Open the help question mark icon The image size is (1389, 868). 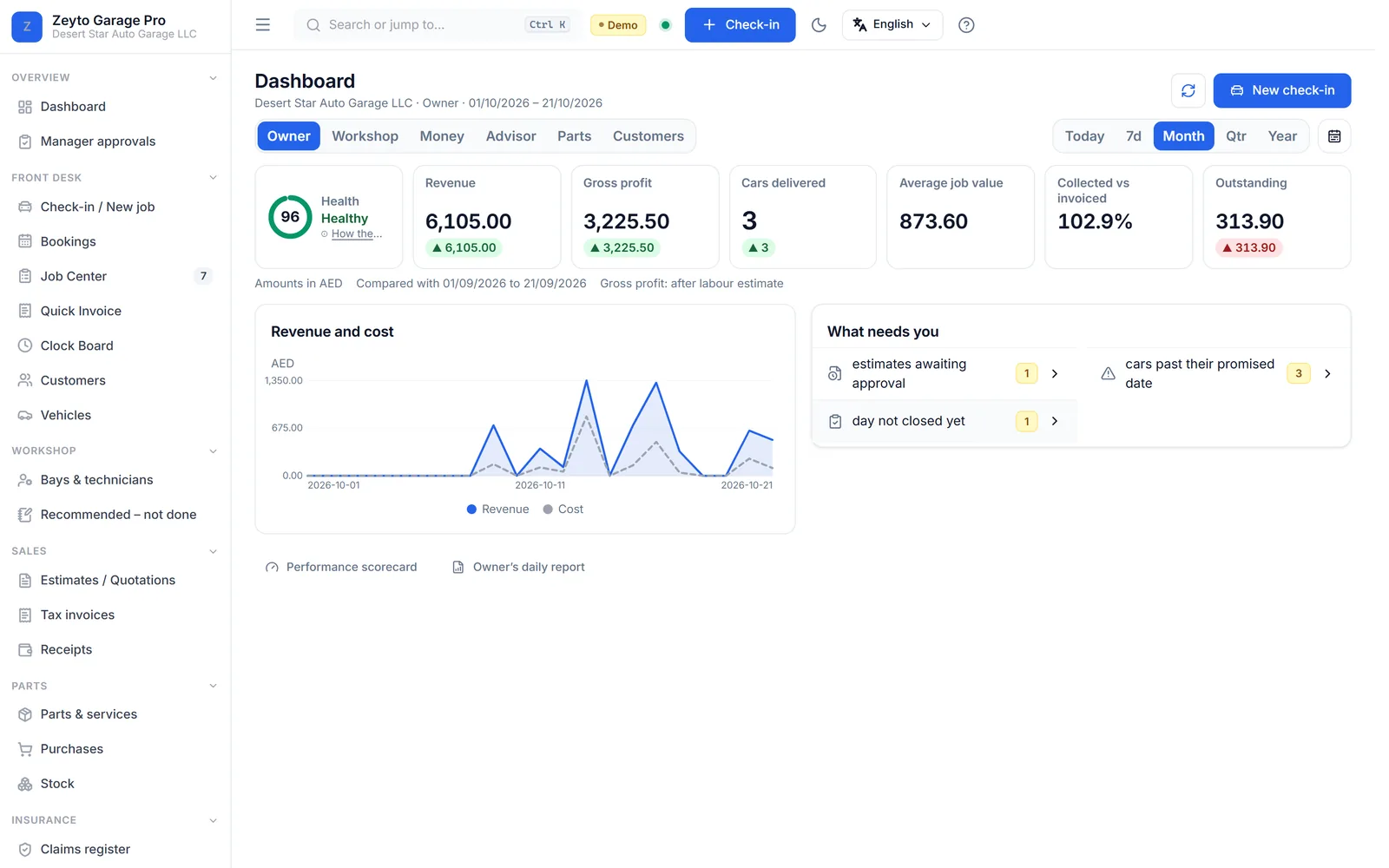click(x=966, y=25)
